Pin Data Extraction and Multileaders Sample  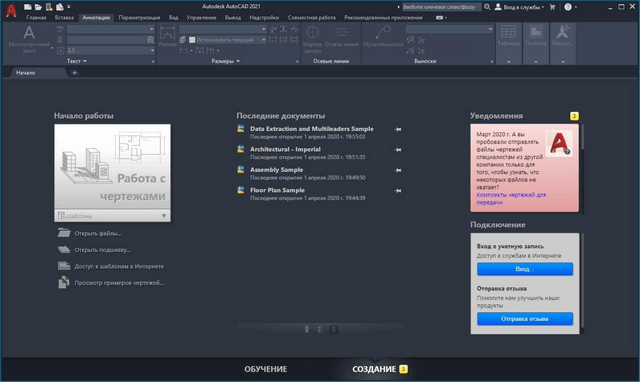(x=398, y=129)
